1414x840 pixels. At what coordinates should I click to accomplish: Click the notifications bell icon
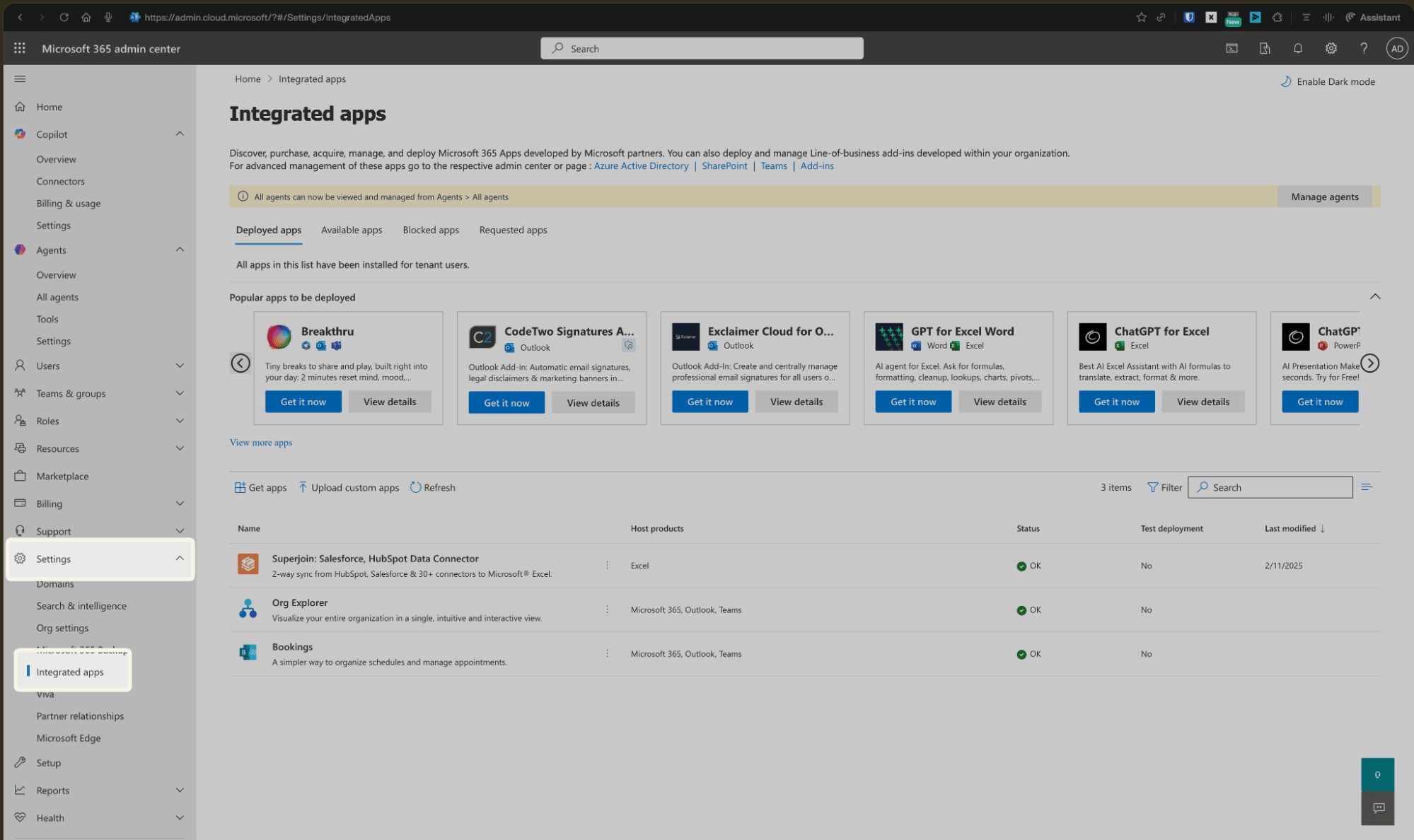(x=1297, y=48)
